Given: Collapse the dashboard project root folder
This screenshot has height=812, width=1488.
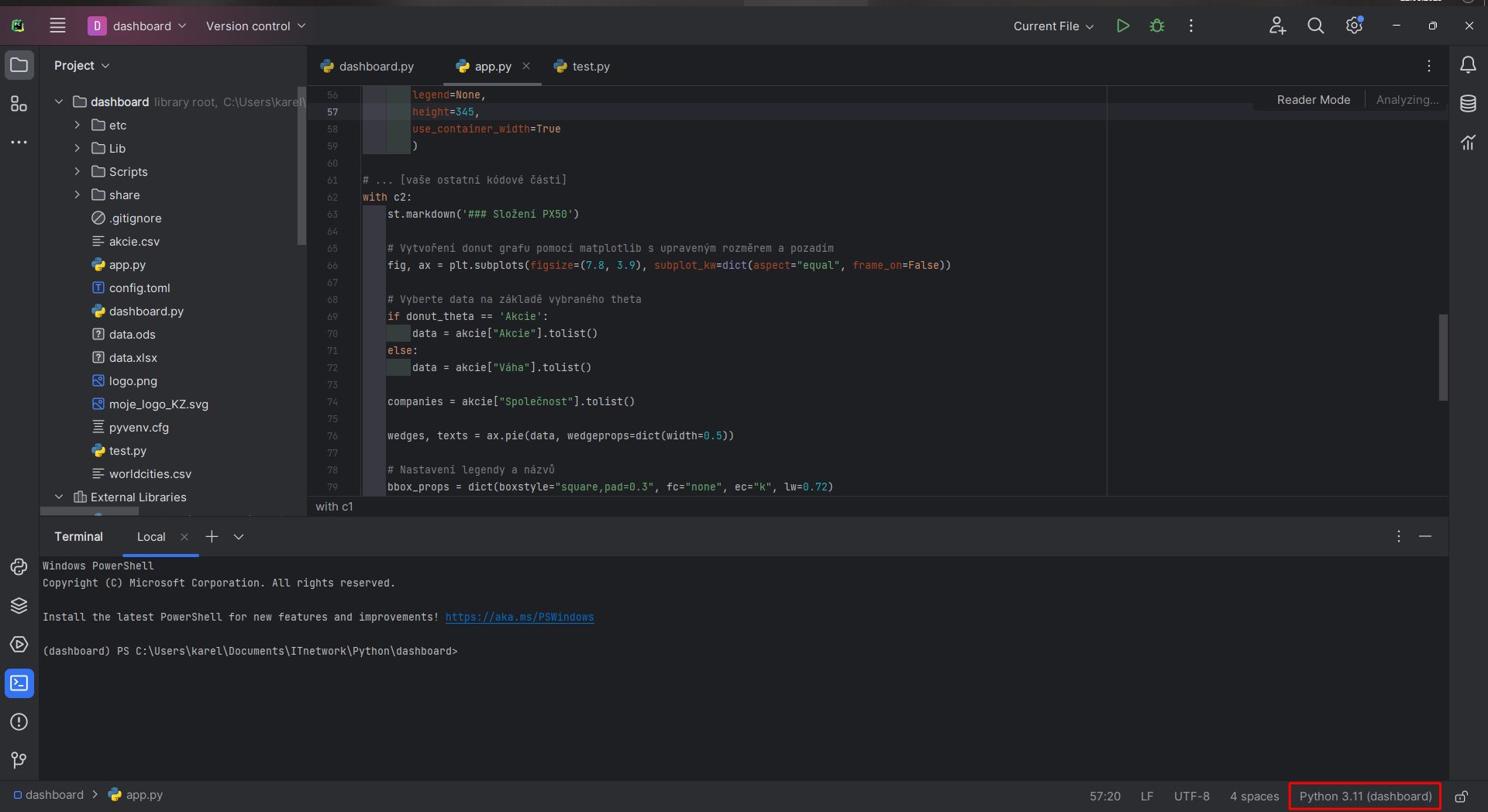Looking at the screenshot, I should click(x=59, y=101).
